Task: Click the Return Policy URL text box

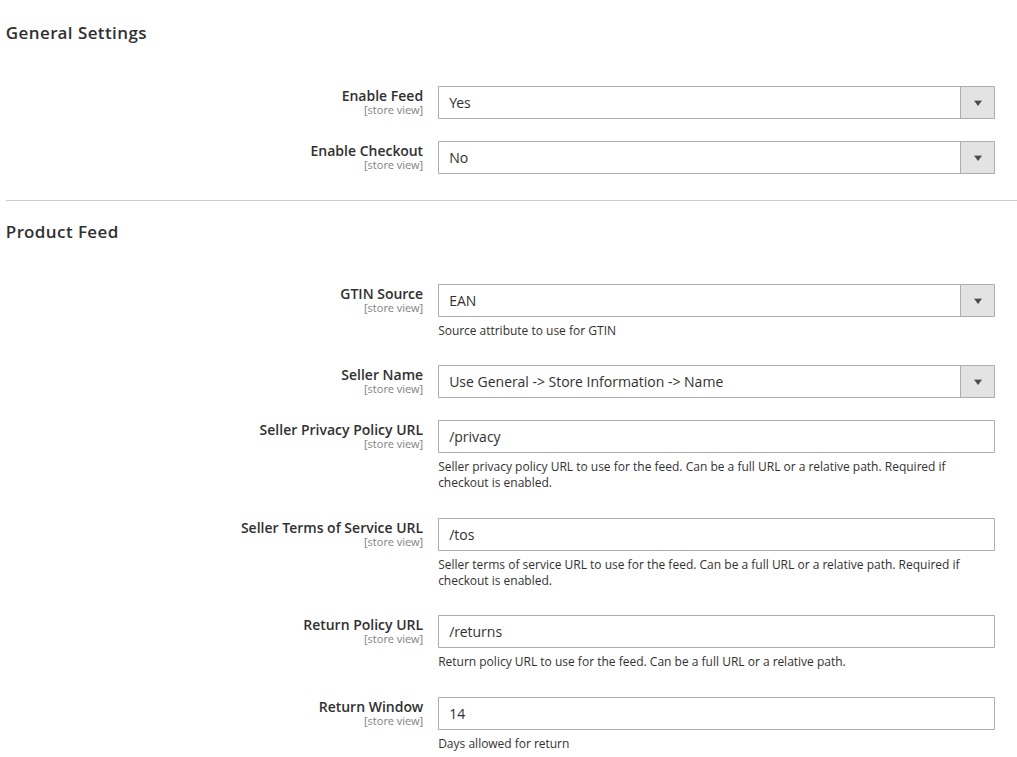Action: 715,632
